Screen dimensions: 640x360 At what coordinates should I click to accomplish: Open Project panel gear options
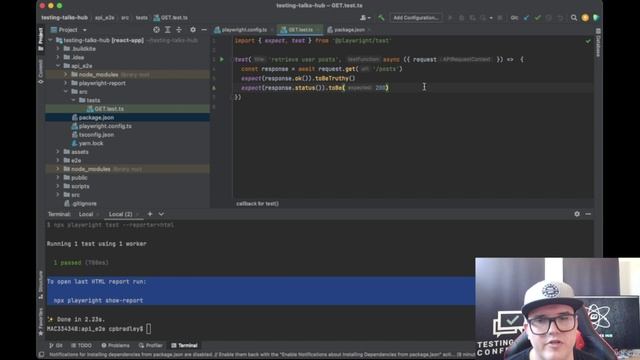tap(193, 30)
